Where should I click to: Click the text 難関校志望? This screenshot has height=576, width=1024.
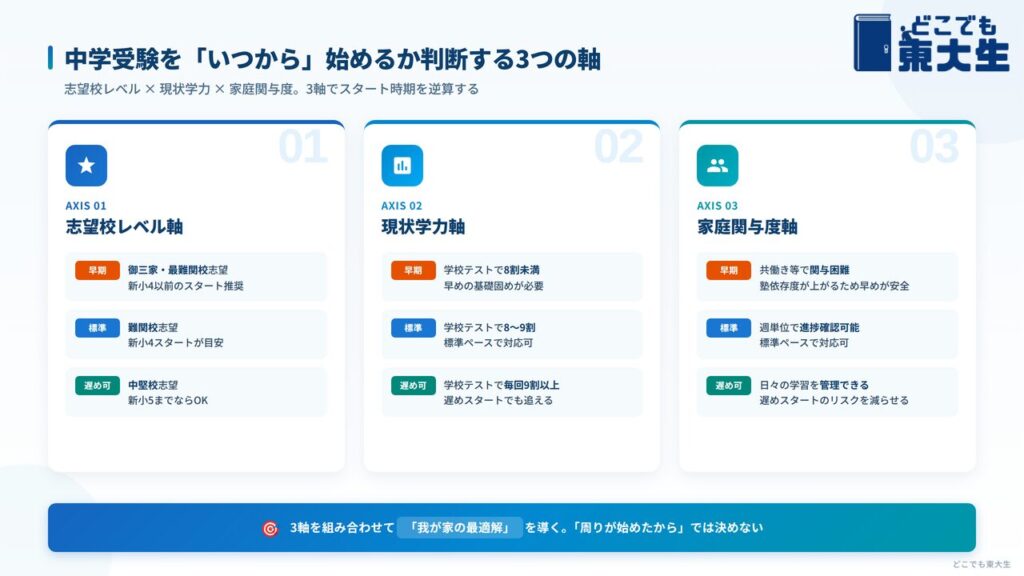click(153, 327)
